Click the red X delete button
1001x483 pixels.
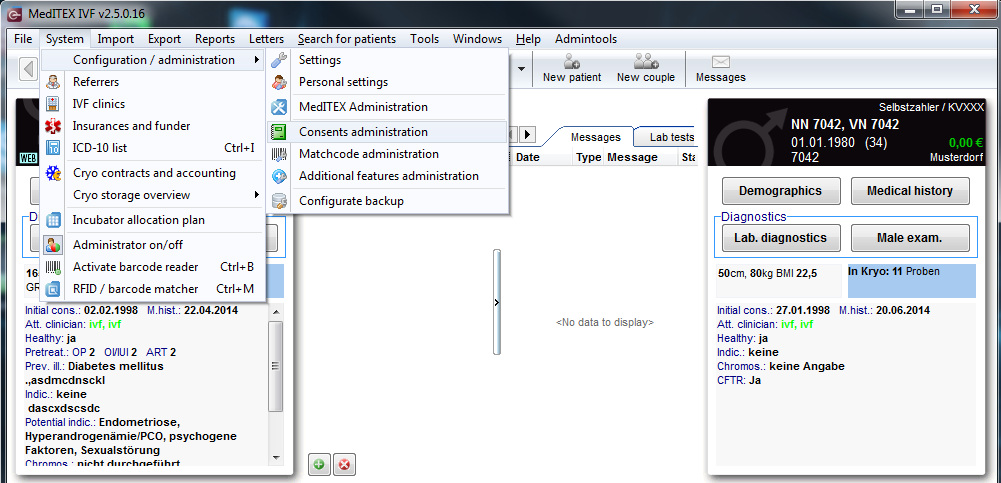click(x=344, y=464)
